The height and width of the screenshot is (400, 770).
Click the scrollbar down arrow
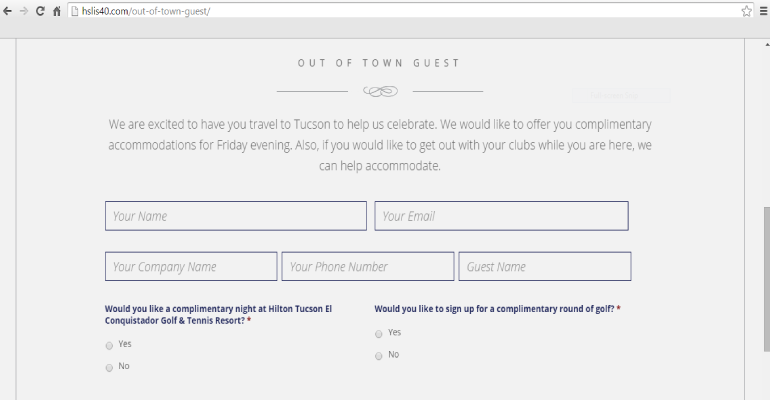point(765,395)
